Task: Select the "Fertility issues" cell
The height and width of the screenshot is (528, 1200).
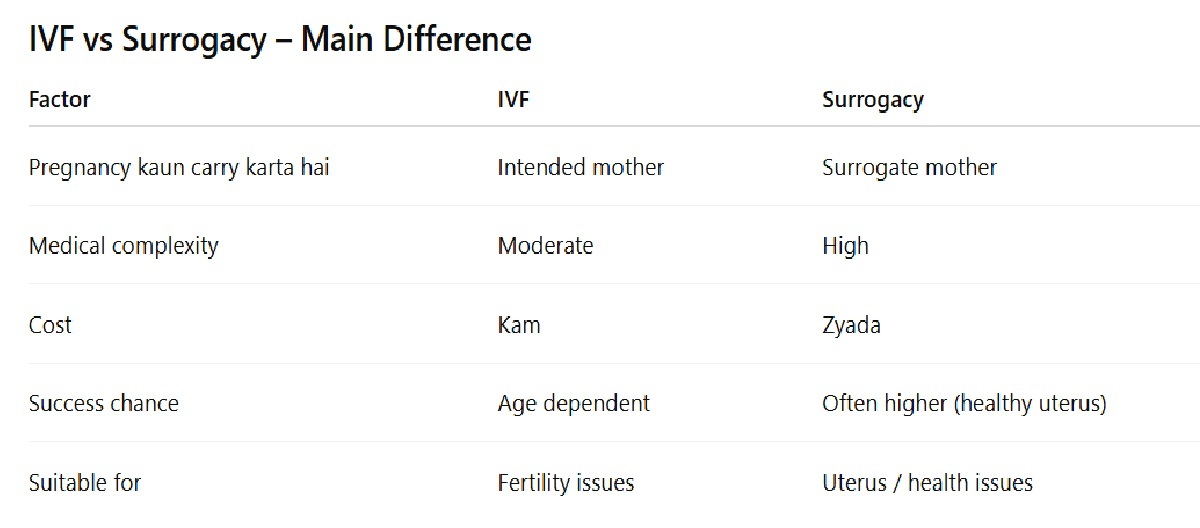Action: [x=565, y=483]
